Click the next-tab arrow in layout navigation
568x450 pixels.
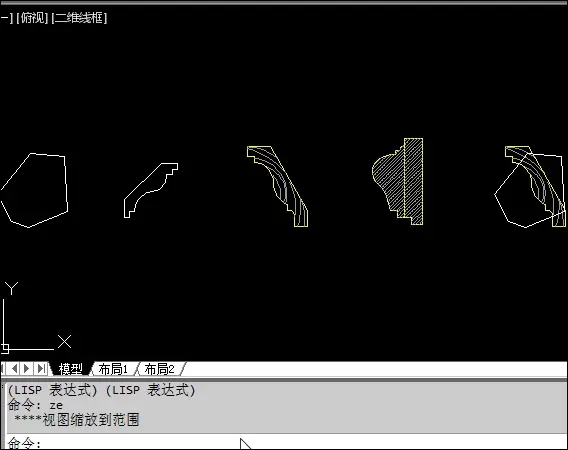coord(26,368)
